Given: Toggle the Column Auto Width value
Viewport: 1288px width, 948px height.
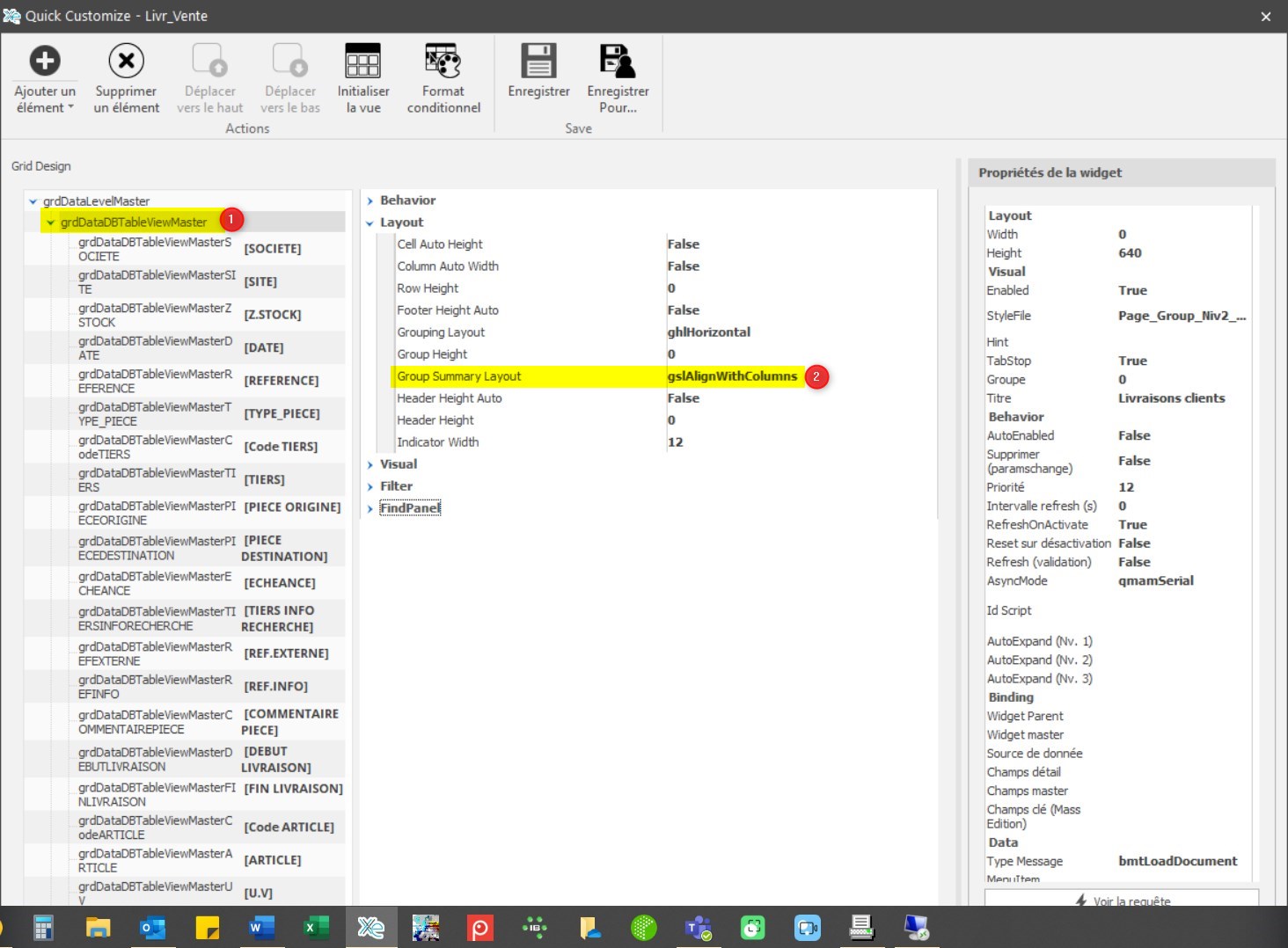Looking at the screenshot, I should point(684,266).
